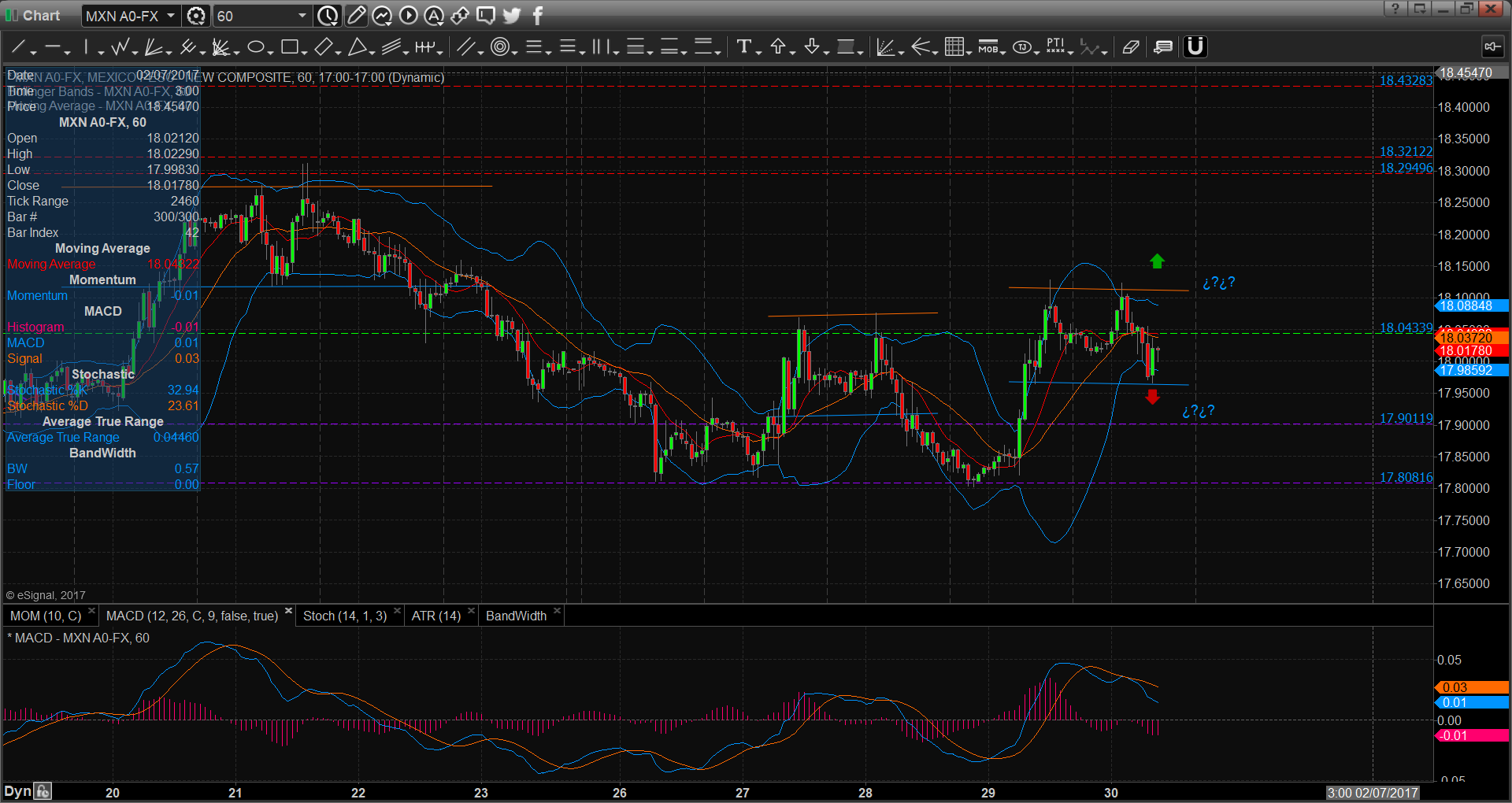
Task: Open chart settings gear
Action: point(196,16)
